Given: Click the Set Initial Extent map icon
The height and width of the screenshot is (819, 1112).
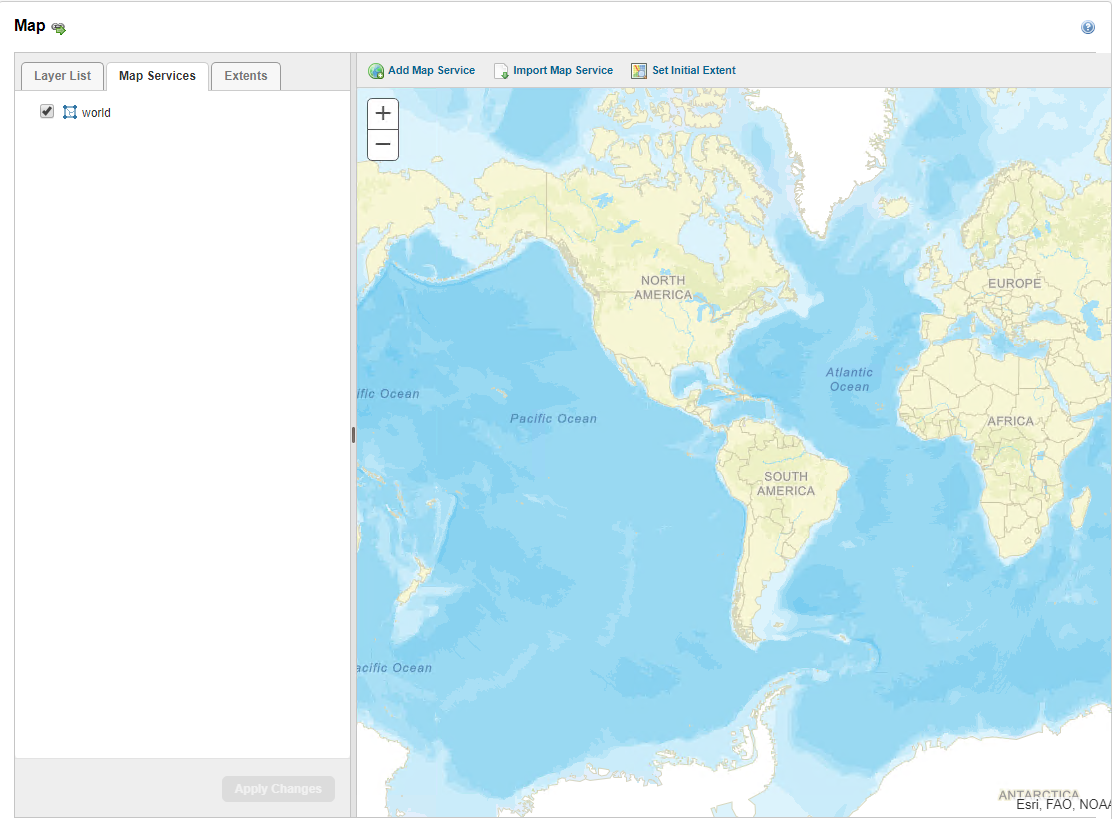Looking at the screenshot, I should pyautogui.click(x=639, y=71).
